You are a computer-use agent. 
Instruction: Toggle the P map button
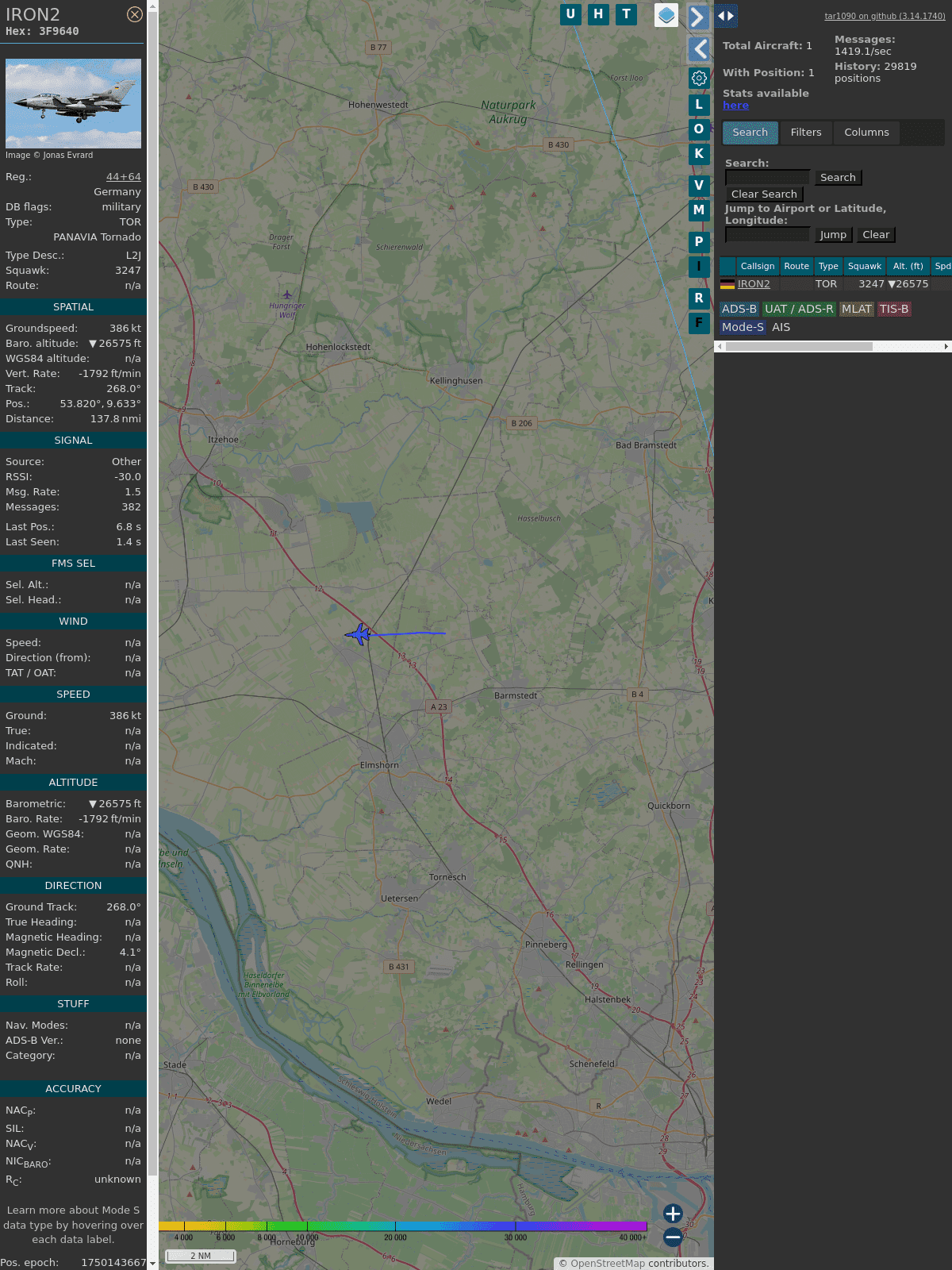tap(699, 241)
